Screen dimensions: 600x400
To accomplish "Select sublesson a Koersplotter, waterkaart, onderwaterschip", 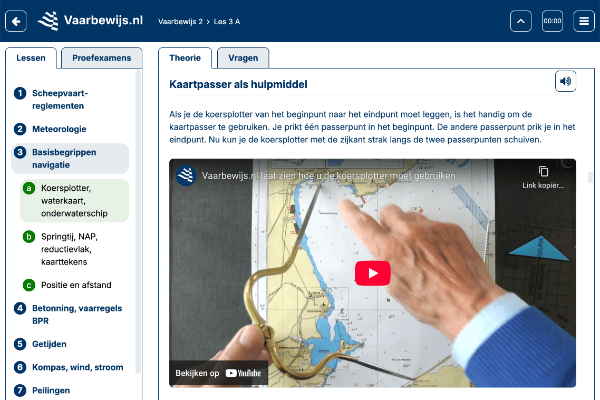I will 74,201.
